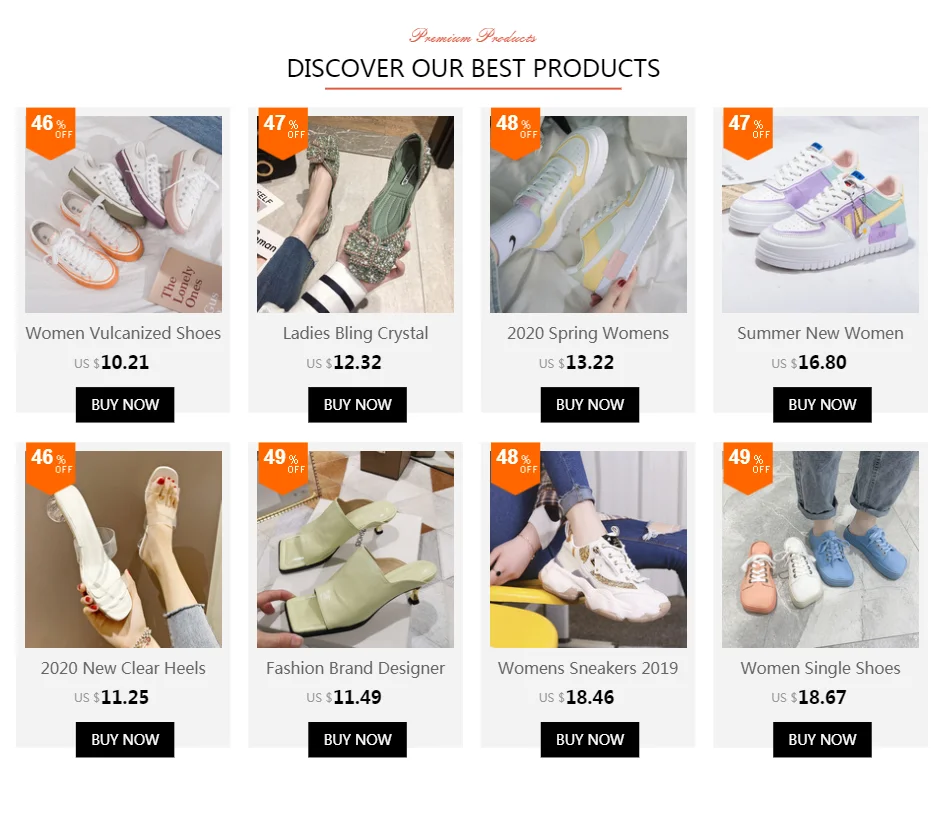Click BUY NOW for Summer New Women

coord(822,405)
